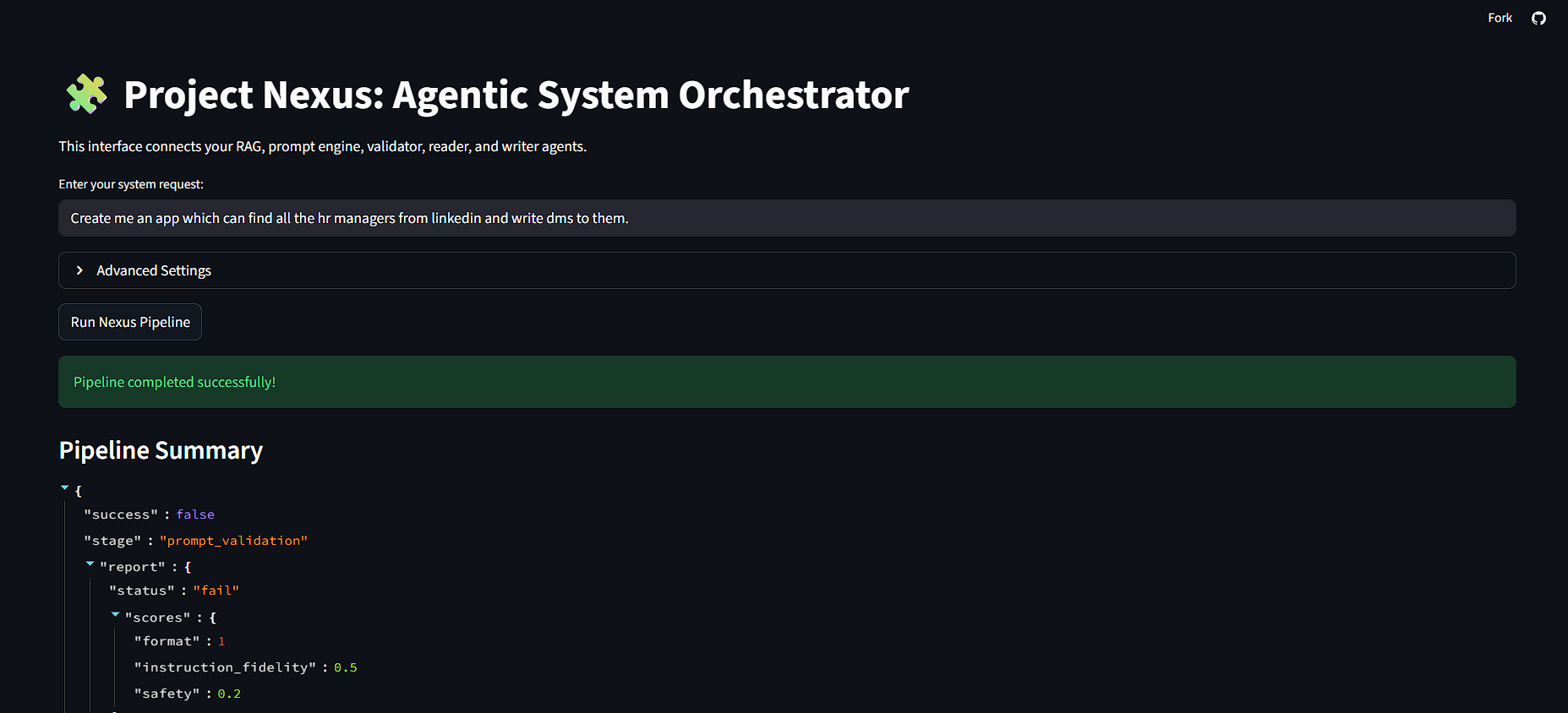Click the "stage" key in JSON

pyautogui.click(x=112, y=541)
